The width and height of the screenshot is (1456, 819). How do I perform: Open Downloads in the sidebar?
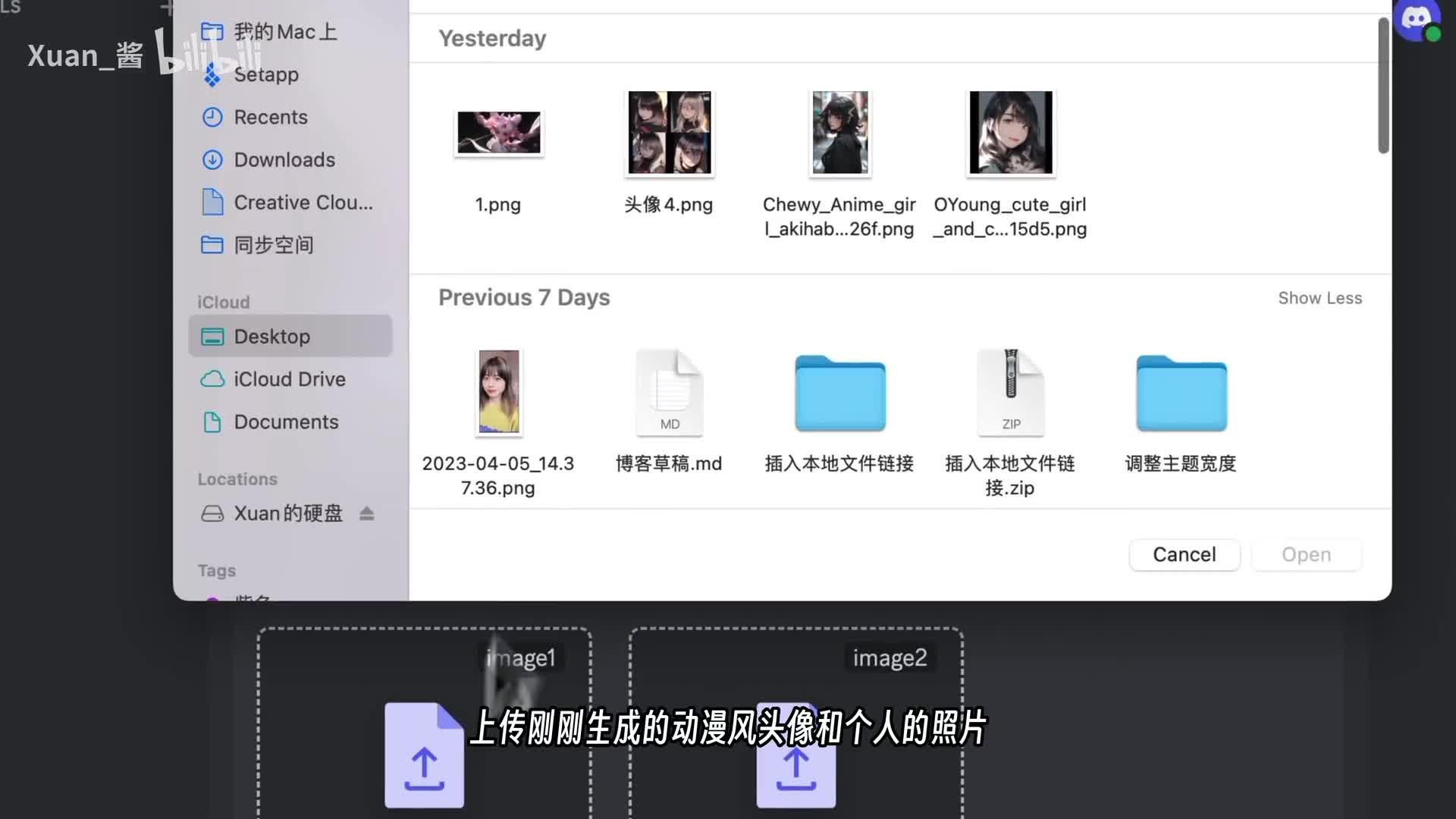tap(284, 160)
